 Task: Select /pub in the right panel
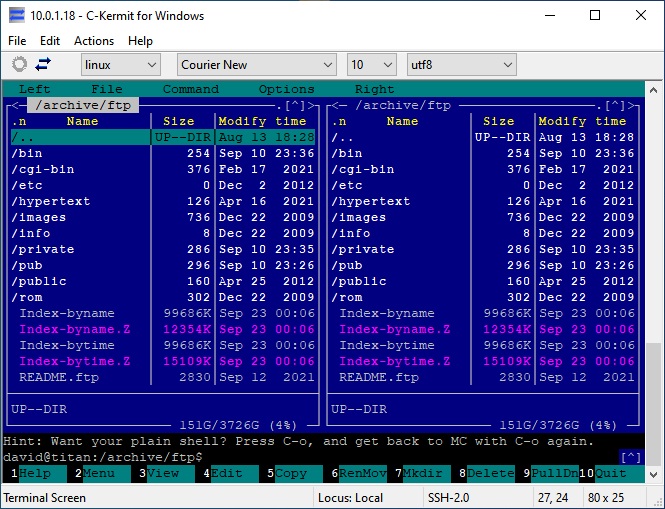click(483, 266)
